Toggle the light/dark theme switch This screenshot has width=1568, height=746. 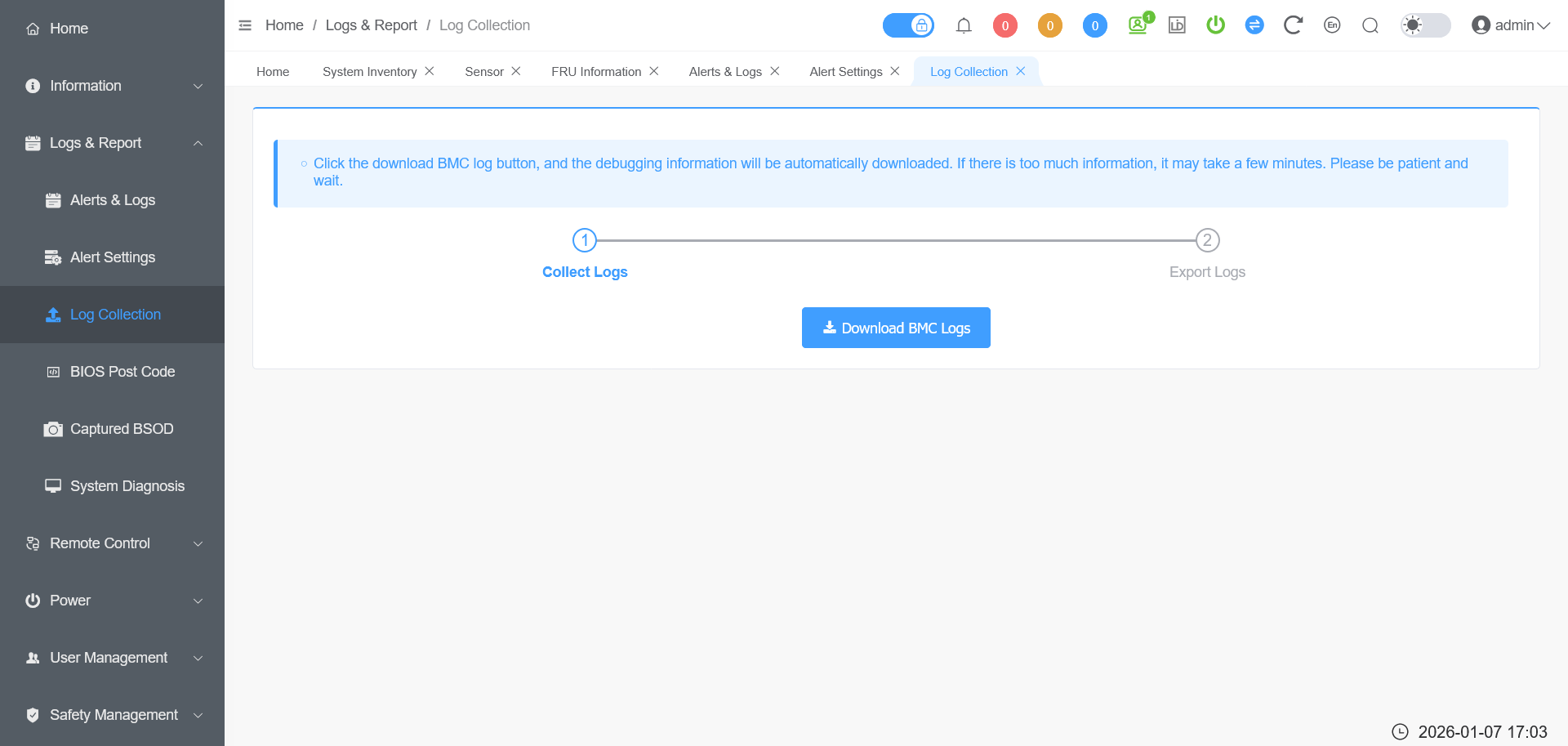coord(1425,25)
